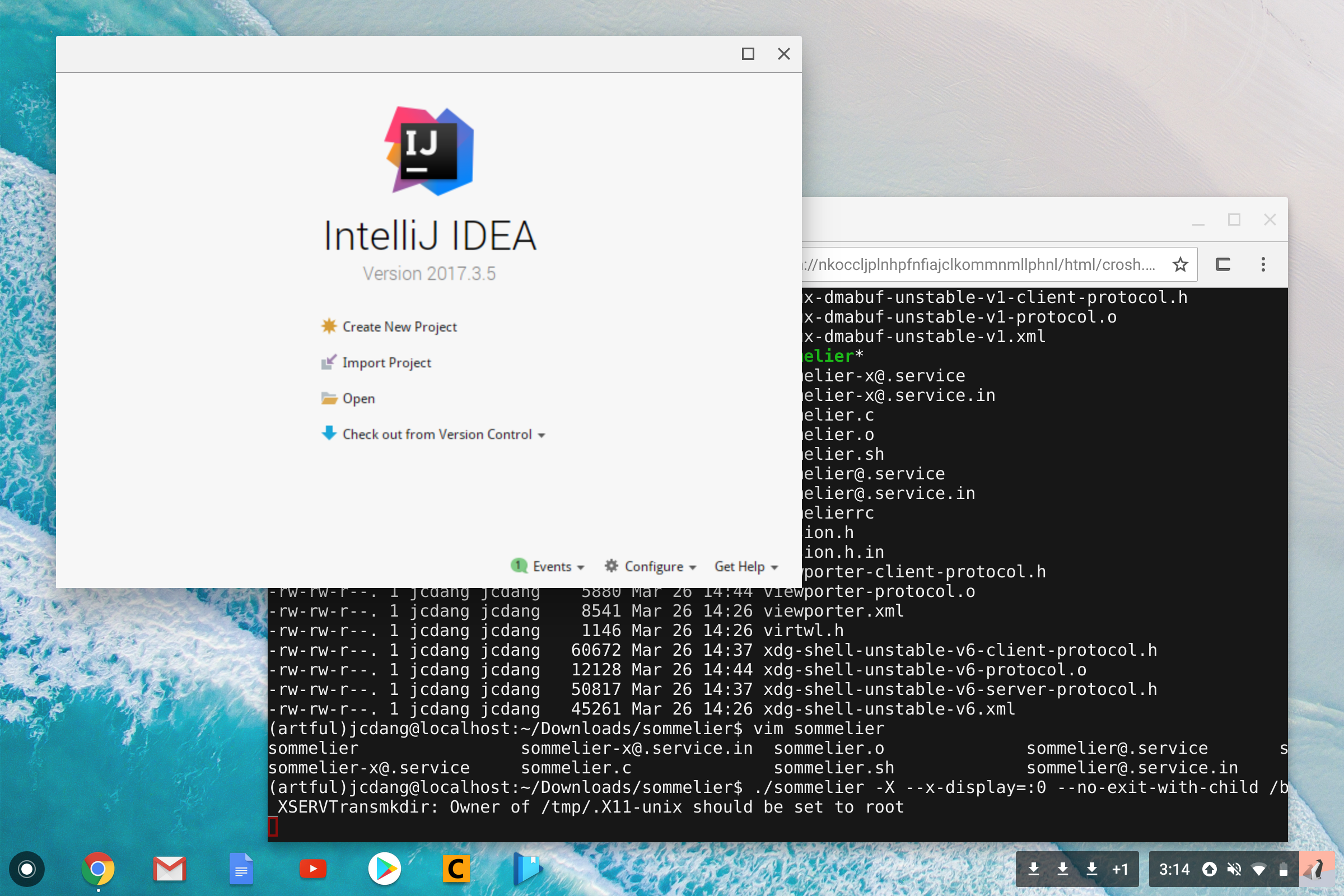Open Google Docs from the shelf
The width and height of the screenshot is (1344, 896).
[241, 869]
